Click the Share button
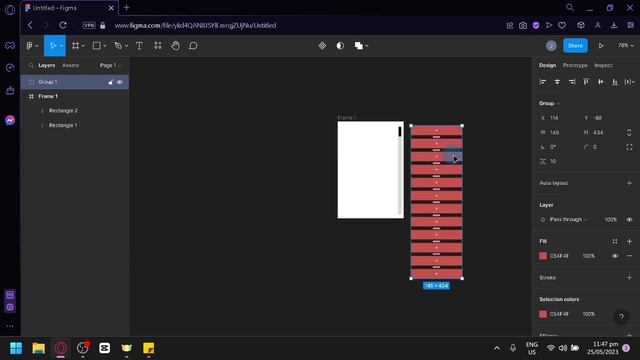The height and width of the screenshot is (360, 640). (575, 46)
